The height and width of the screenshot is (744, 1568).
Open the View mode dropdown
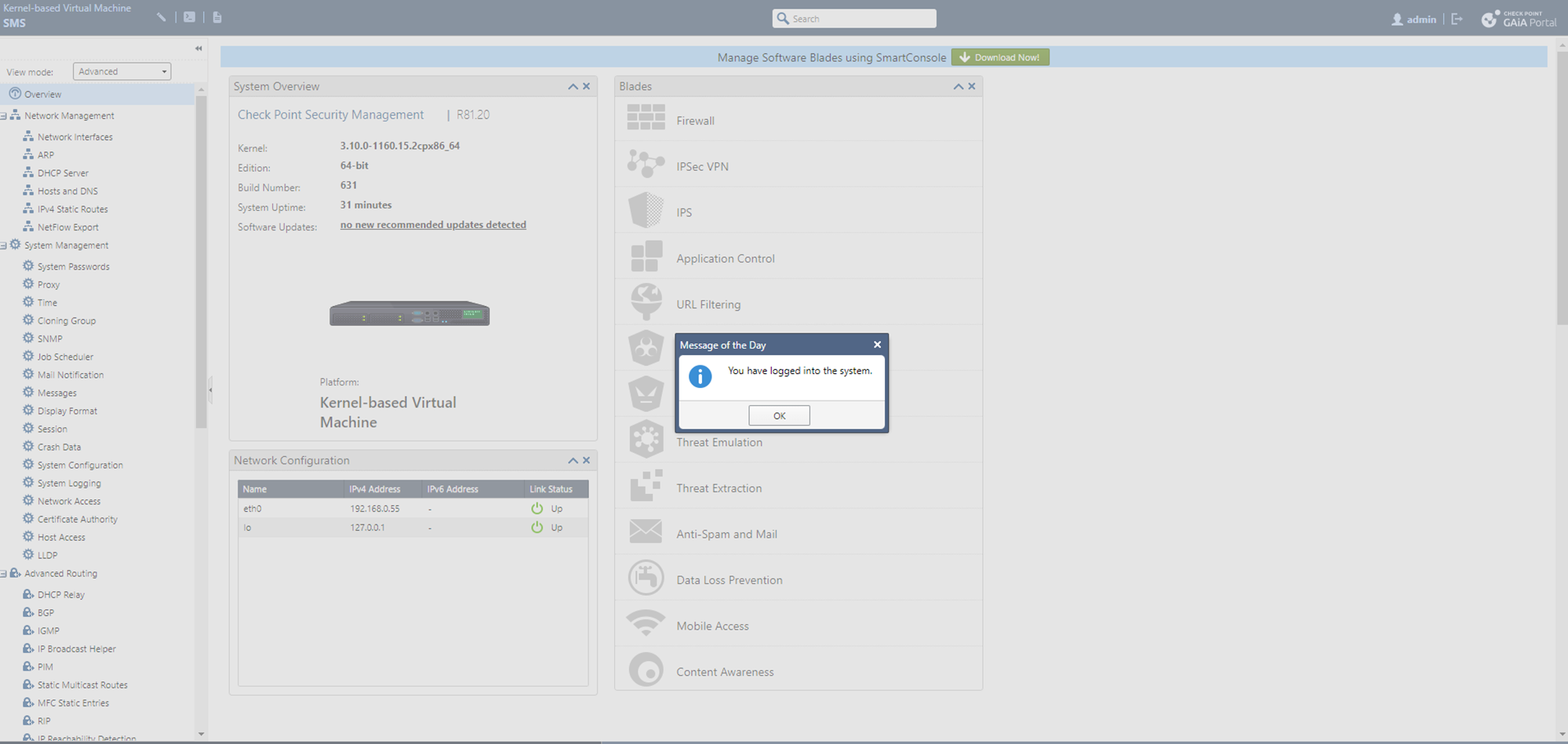click(x=122, y=71)
